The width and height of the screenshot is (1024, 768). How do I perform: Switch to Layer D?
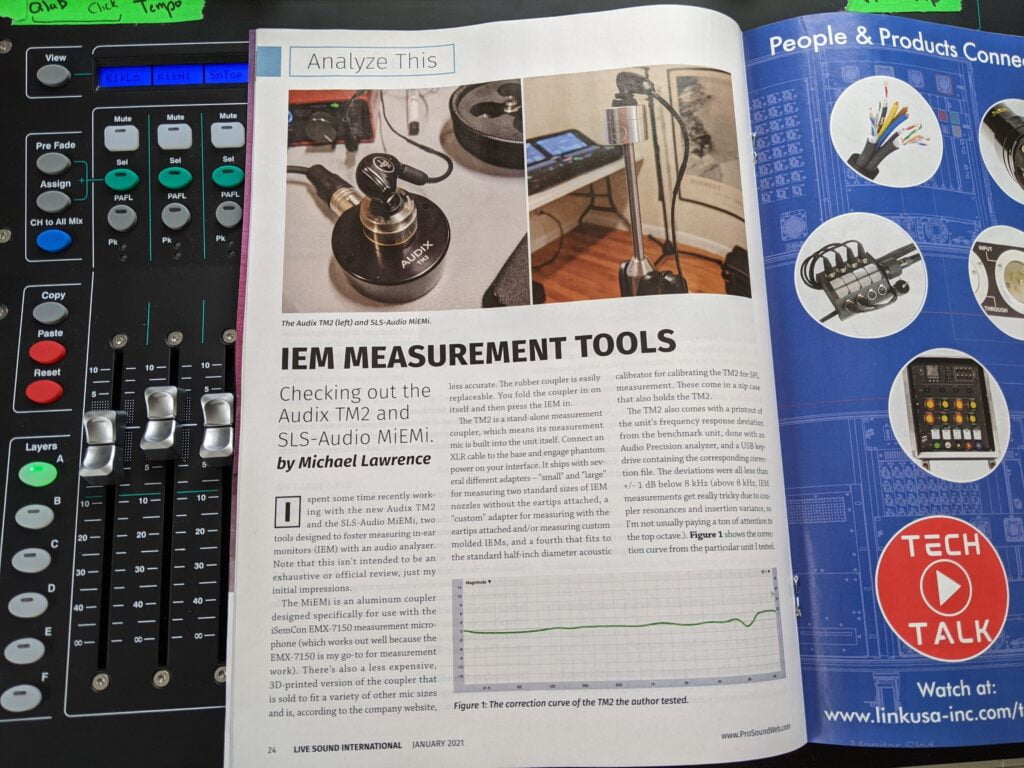[27, 605]
